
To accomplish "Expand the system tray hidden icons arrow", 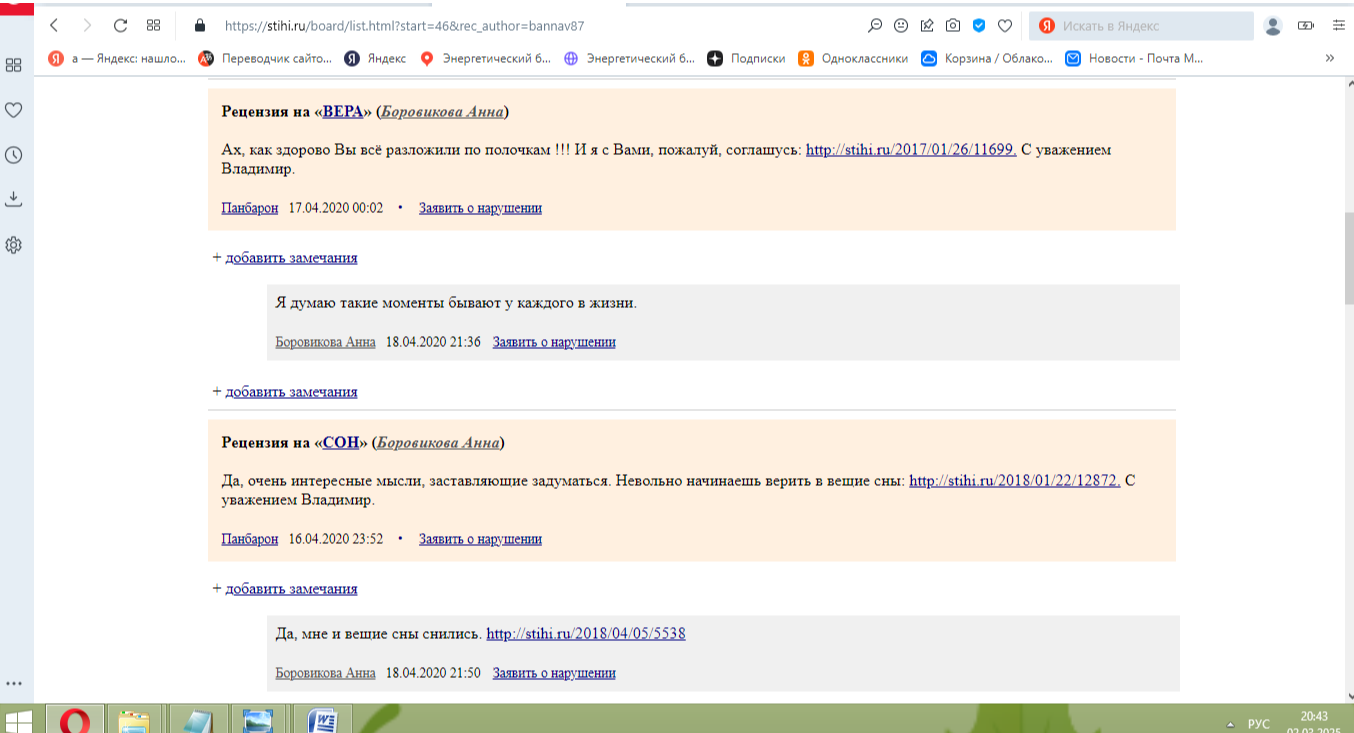I will coord(1229,723).
